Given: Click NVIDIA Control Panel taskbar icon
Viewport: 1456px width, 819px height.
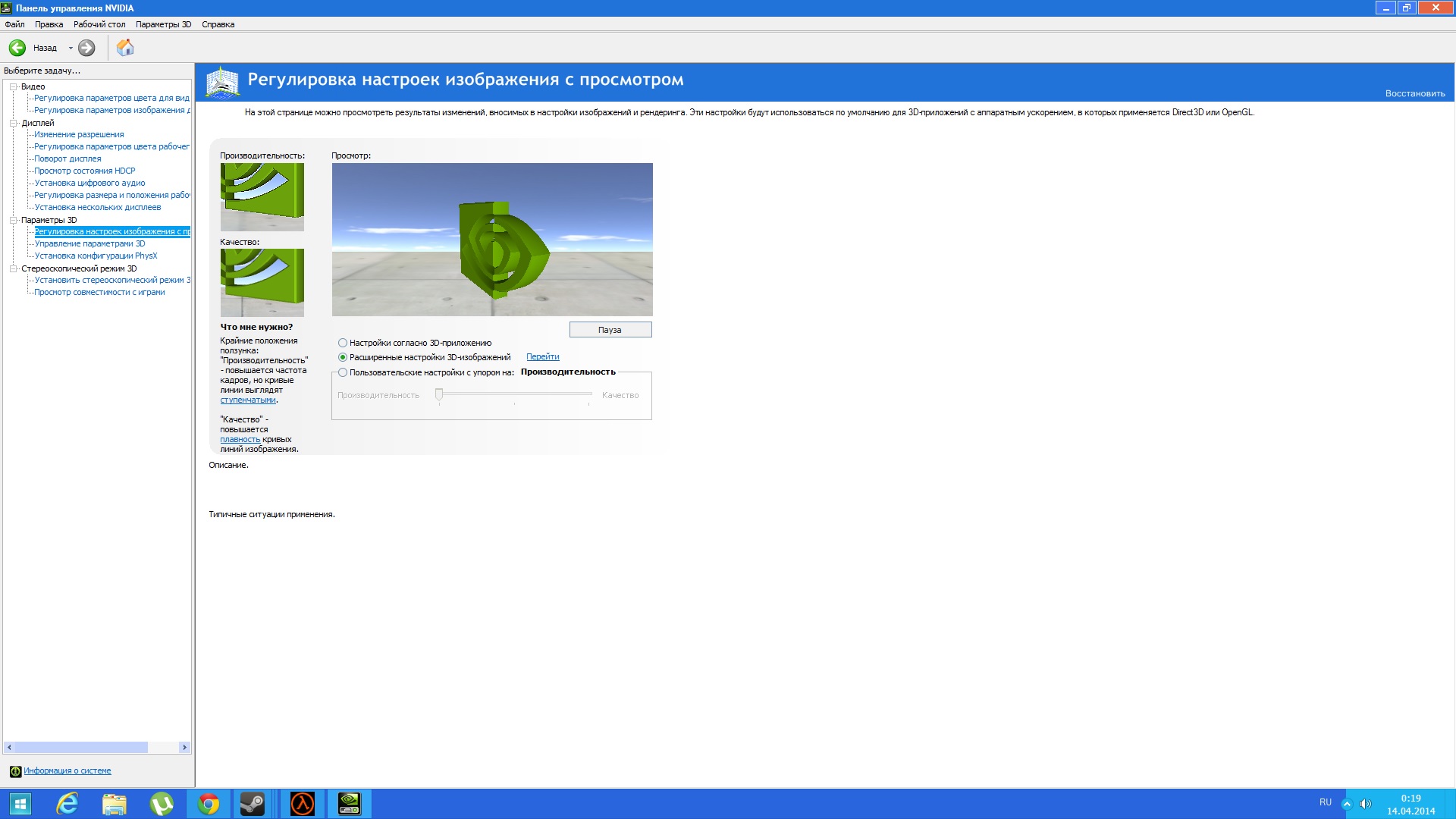Looking at the screenshot, I should click(350, 804).
